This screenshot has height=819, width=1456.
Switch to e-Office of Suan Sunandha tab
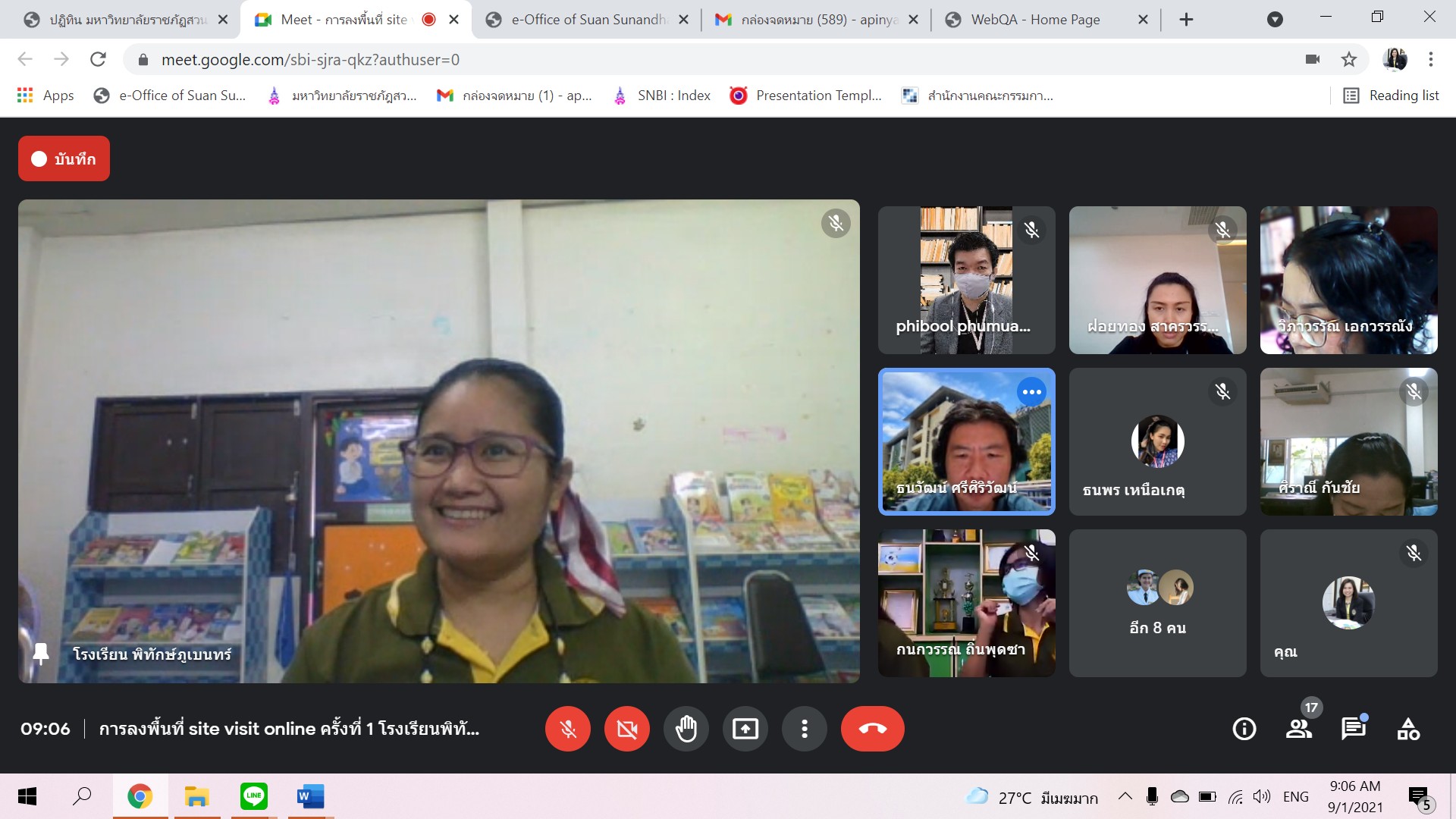(588, 20)
